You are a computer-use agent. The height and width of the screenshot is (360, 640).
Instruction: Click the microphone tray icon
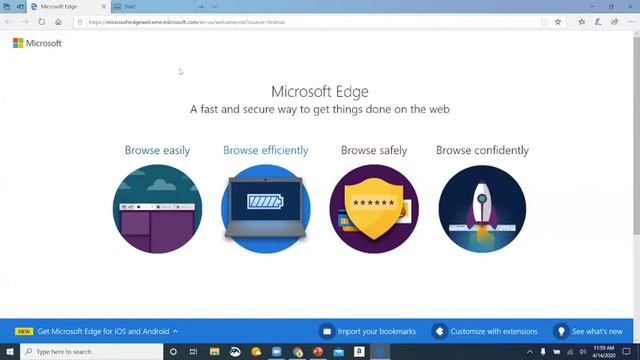543,351
